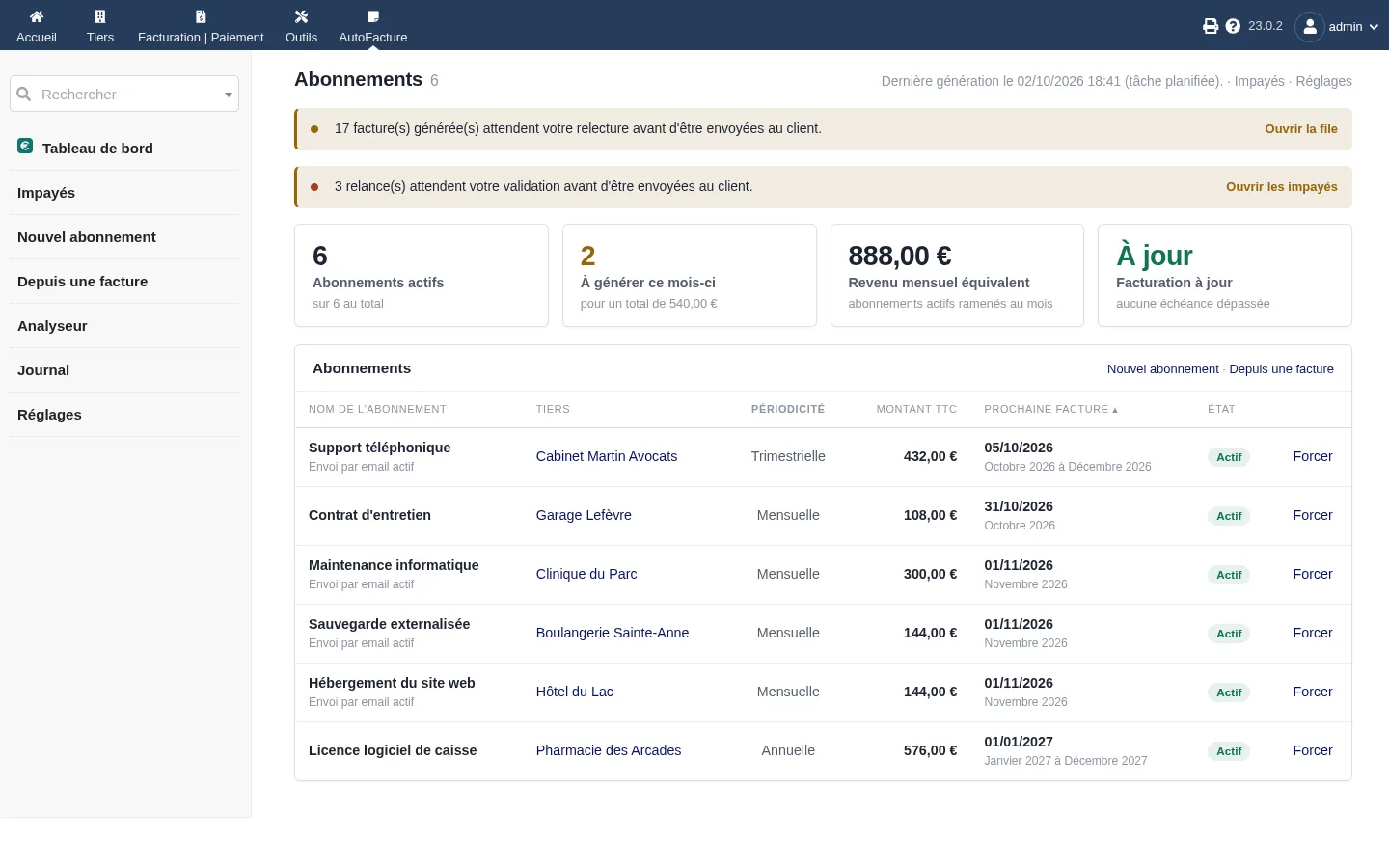
Task: Click the 888,00 € revenue card
Action: click(x=957, y=276)
